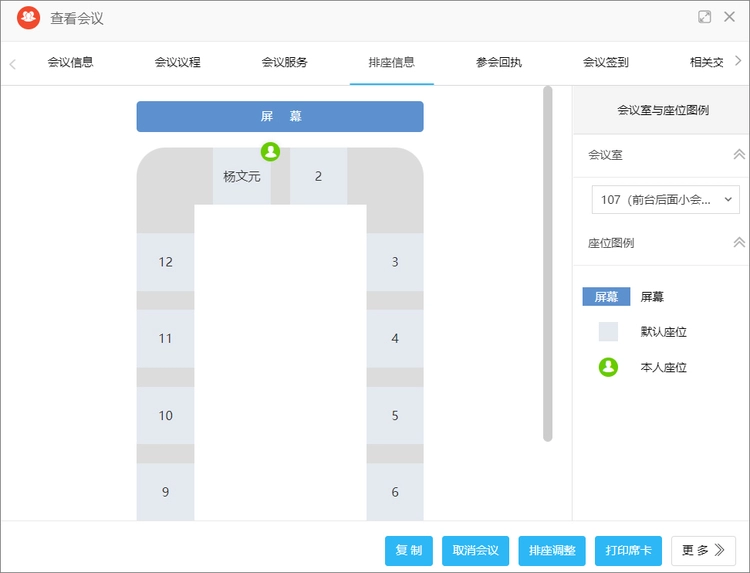
Task: Open the meeting room 107 dropdown
Action: (665, 199)
